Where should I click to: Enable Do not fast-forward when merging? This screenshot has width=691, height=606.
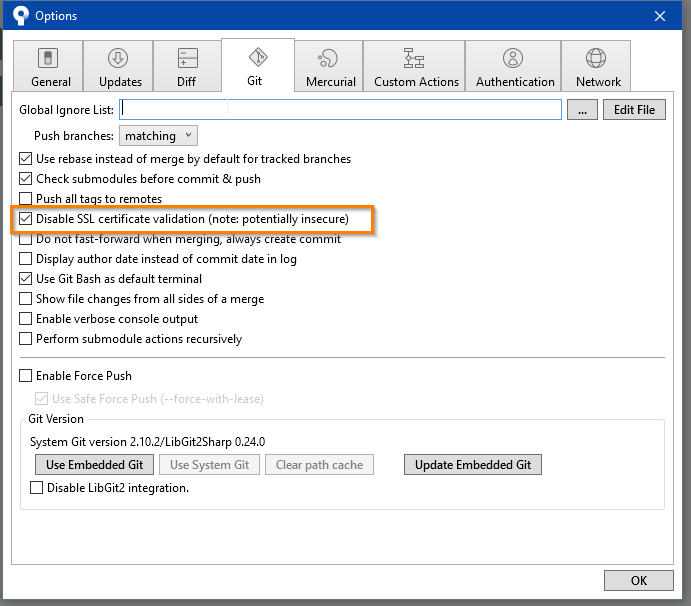26,239
